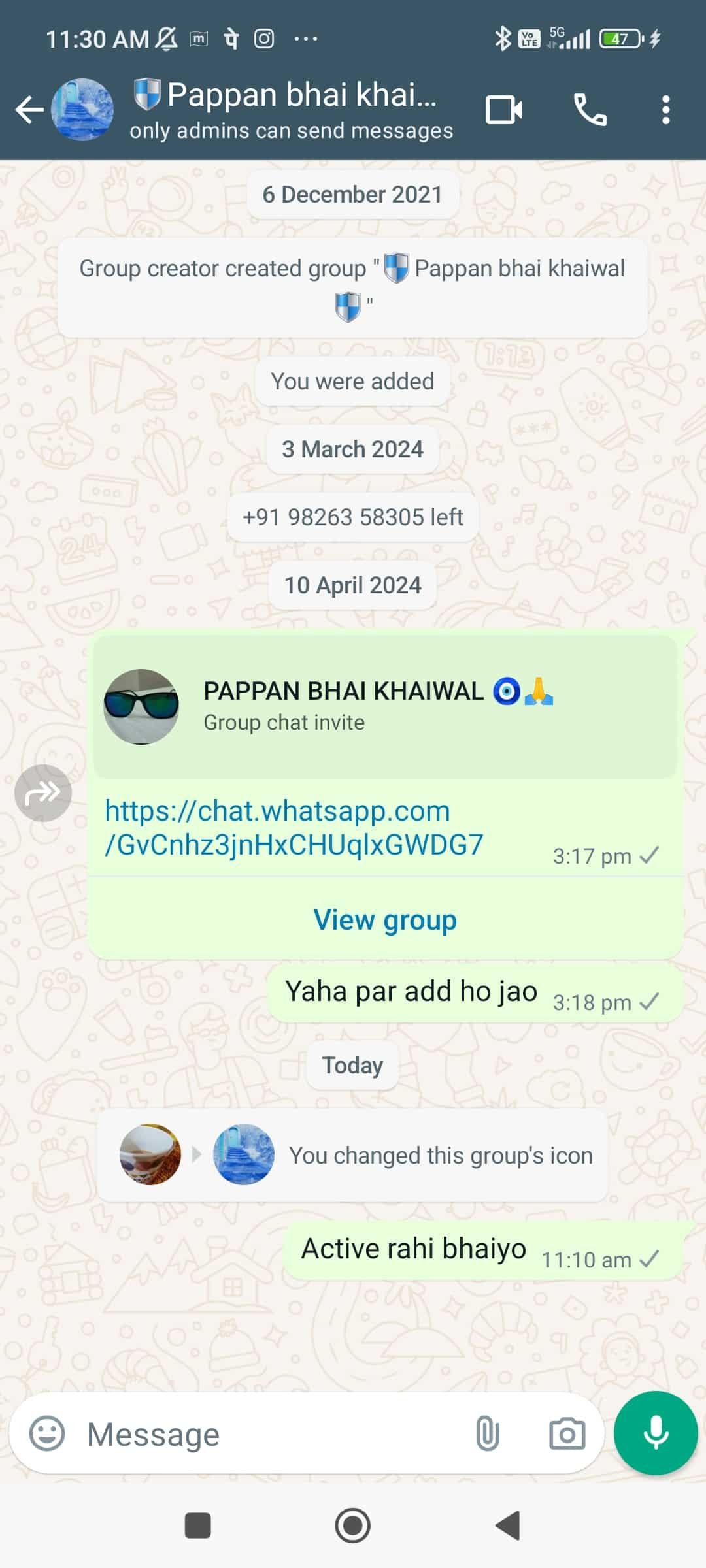Tap the new blue group icon thumbnail
Image resolution: width=706 pixels, height=1568 pixels.
point(244,1154)
